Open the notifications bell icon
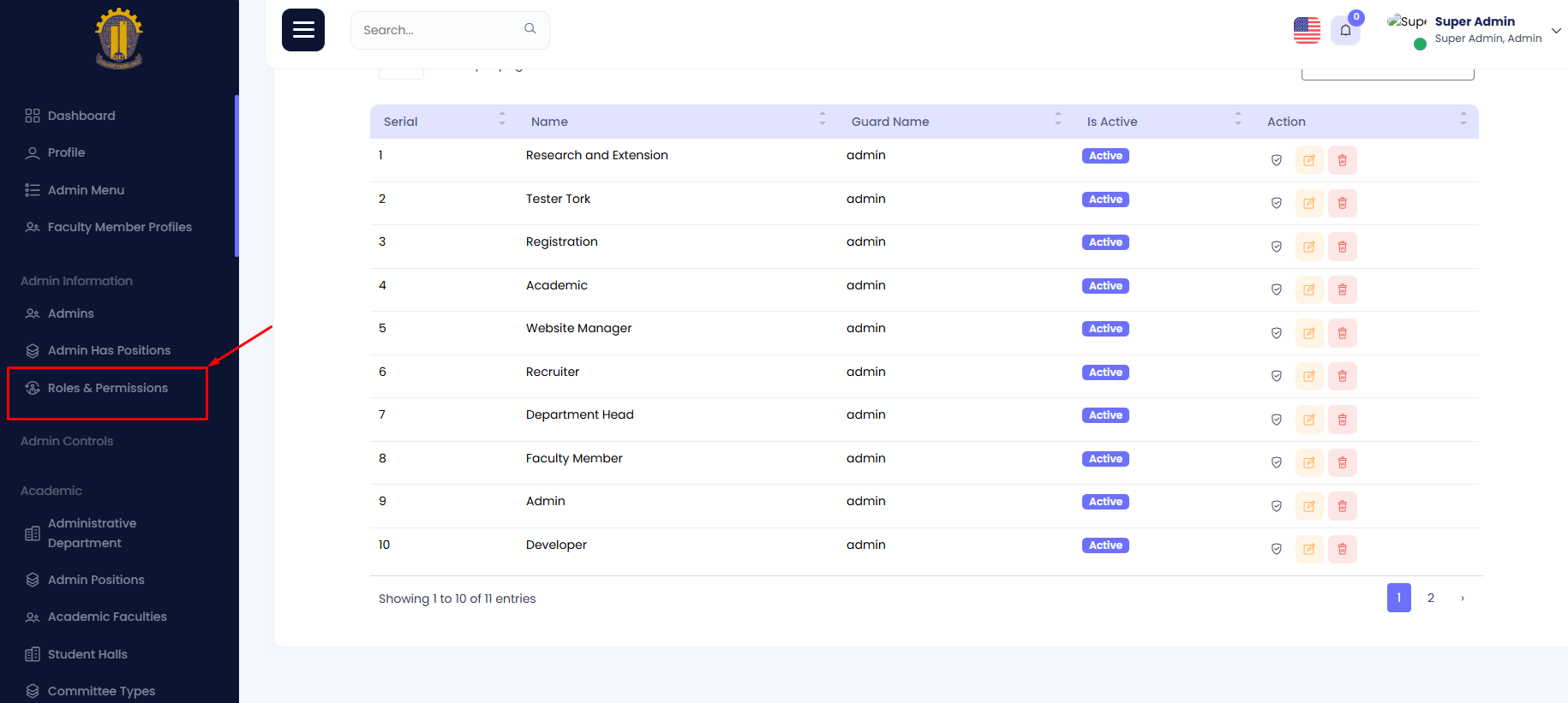 (1345, 31)
